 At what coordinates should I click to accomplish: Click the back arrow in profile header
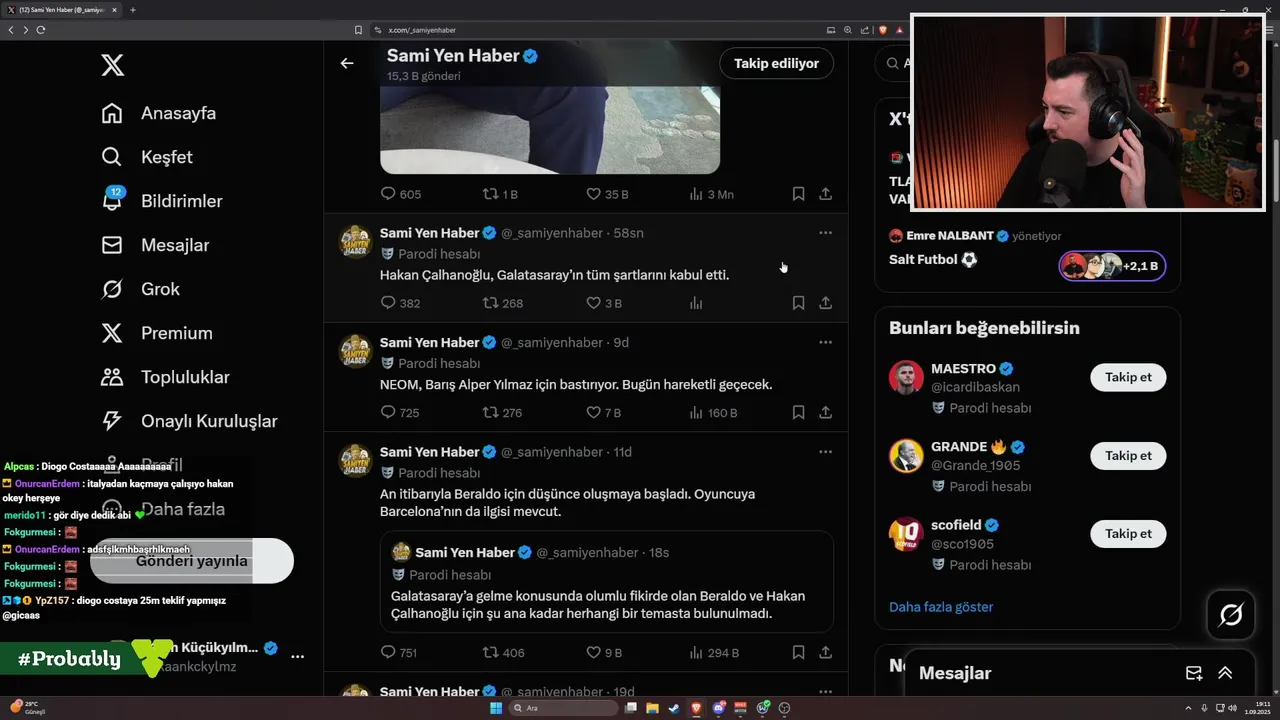click(347, 63)
